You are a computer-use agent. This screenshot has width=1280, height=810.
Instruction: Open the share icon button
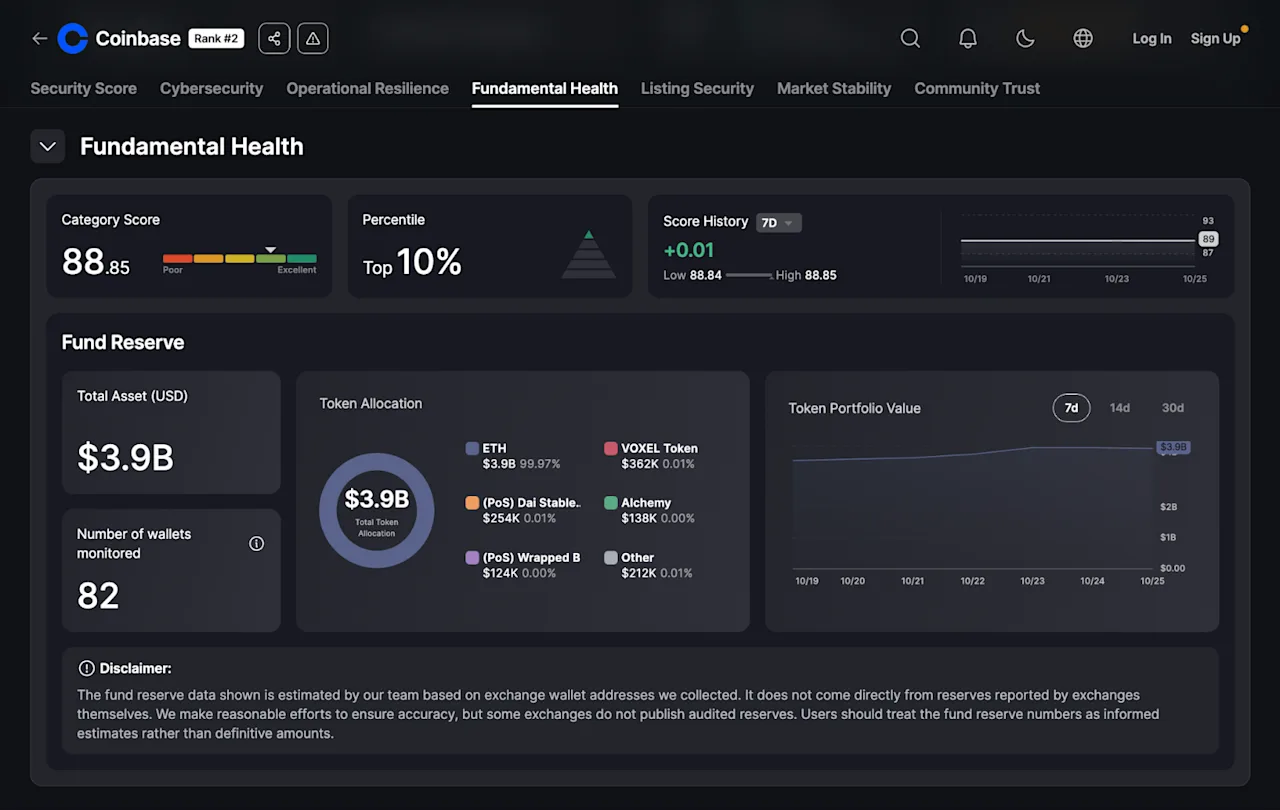[274, 39]
